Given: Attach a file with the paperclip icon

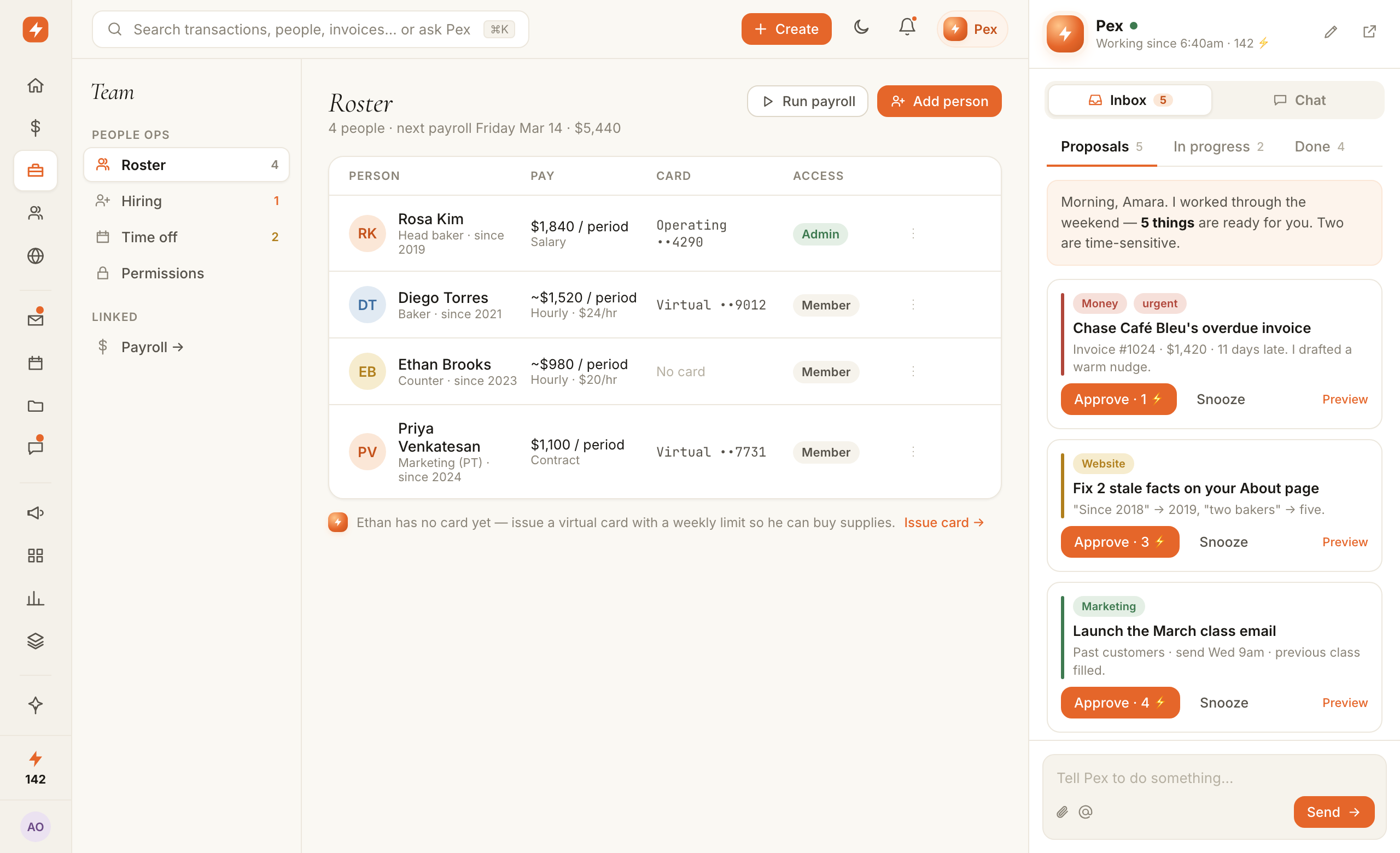Looking at the screenshot, I should [1062, 812].
